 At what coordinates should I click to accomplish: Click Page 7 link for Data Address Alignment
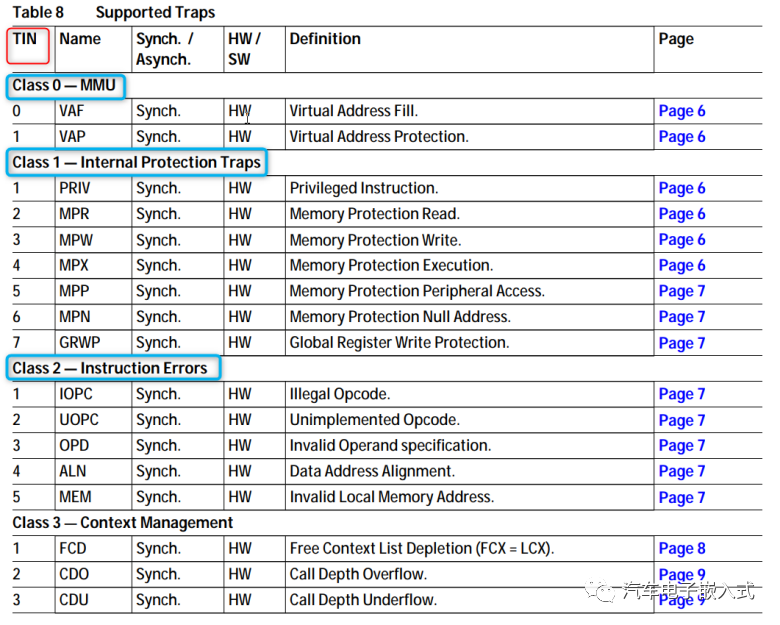pos(681,471)
